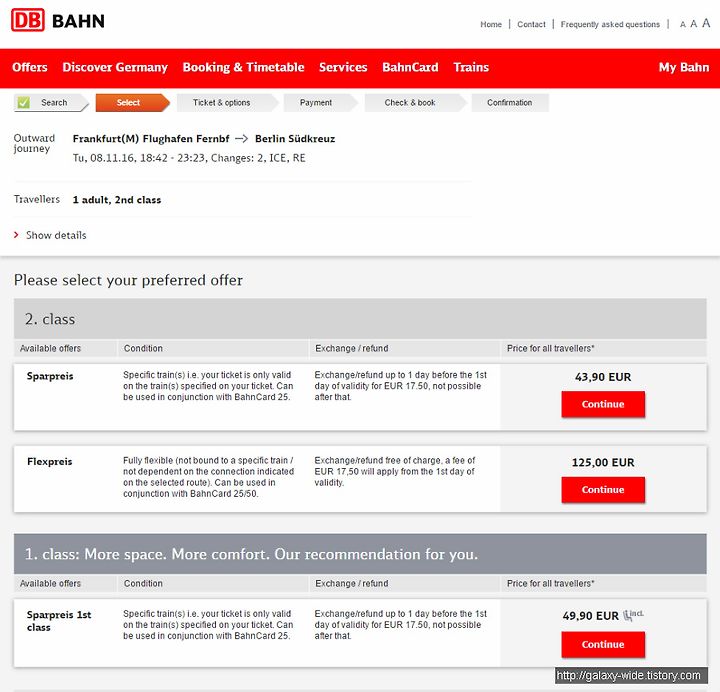Open My Bahn
This screenshot has width=720, height=692.
click(x=684, y=68)
